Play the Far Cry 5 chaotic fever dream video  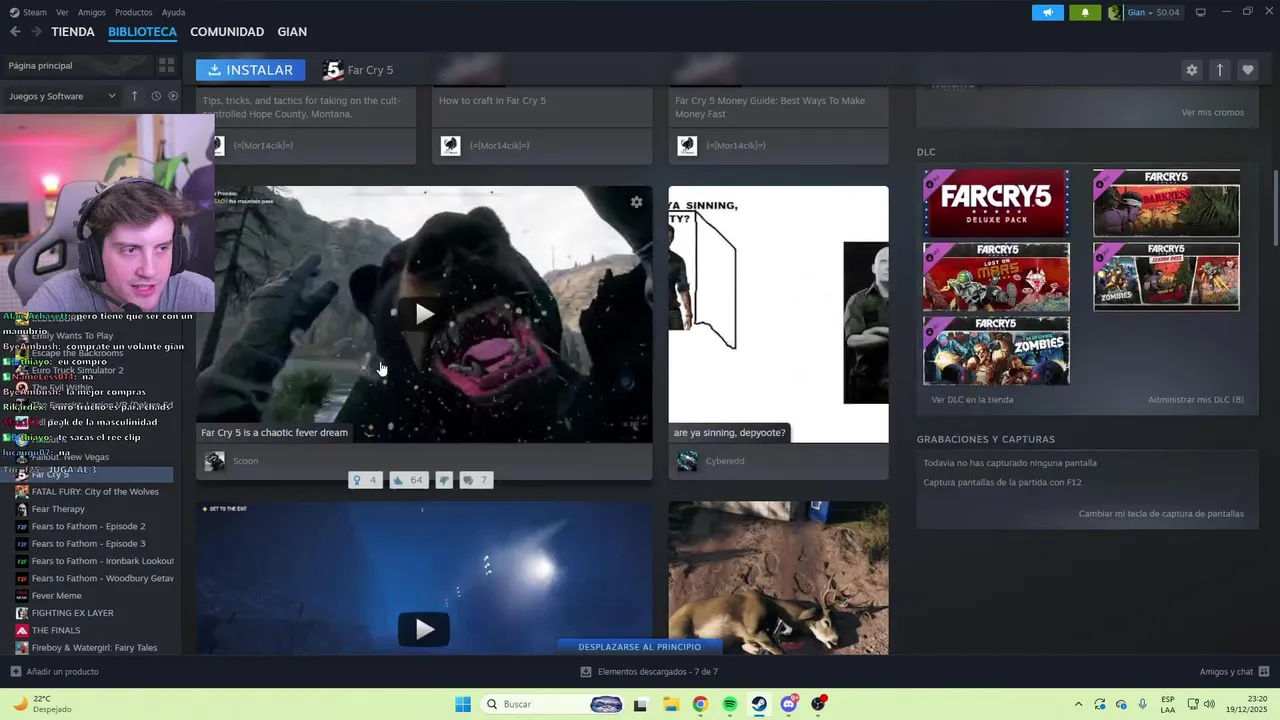424,314
